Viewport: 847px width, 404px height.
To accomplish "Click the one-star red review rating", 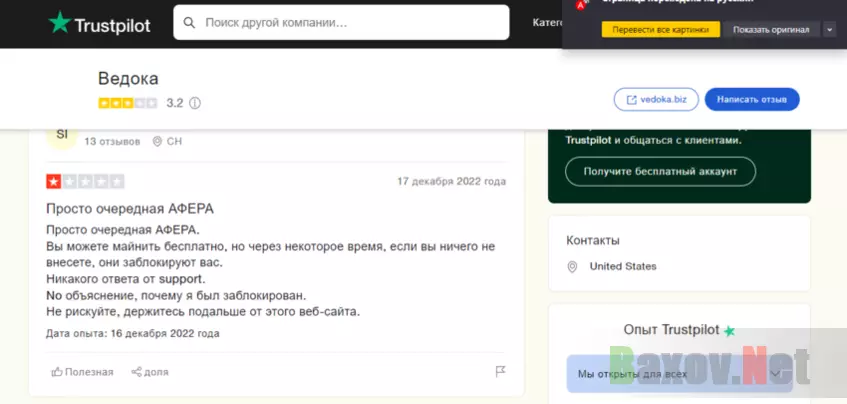I will [x=85, y=181].
